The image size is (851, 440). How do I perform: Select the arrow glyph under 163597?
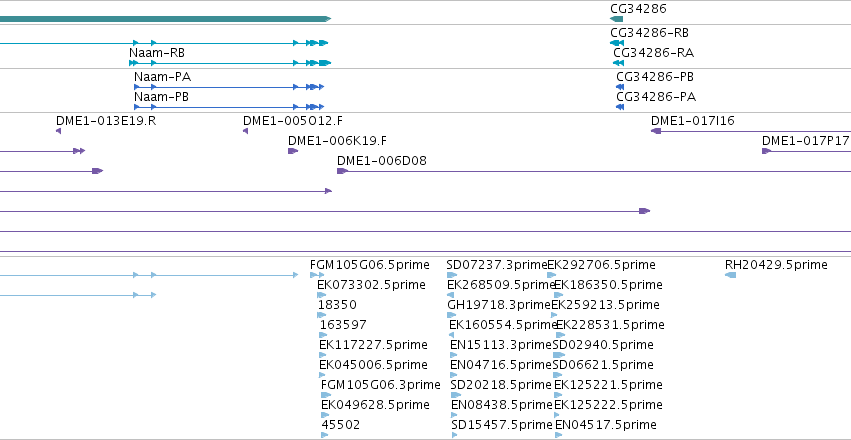323,335
